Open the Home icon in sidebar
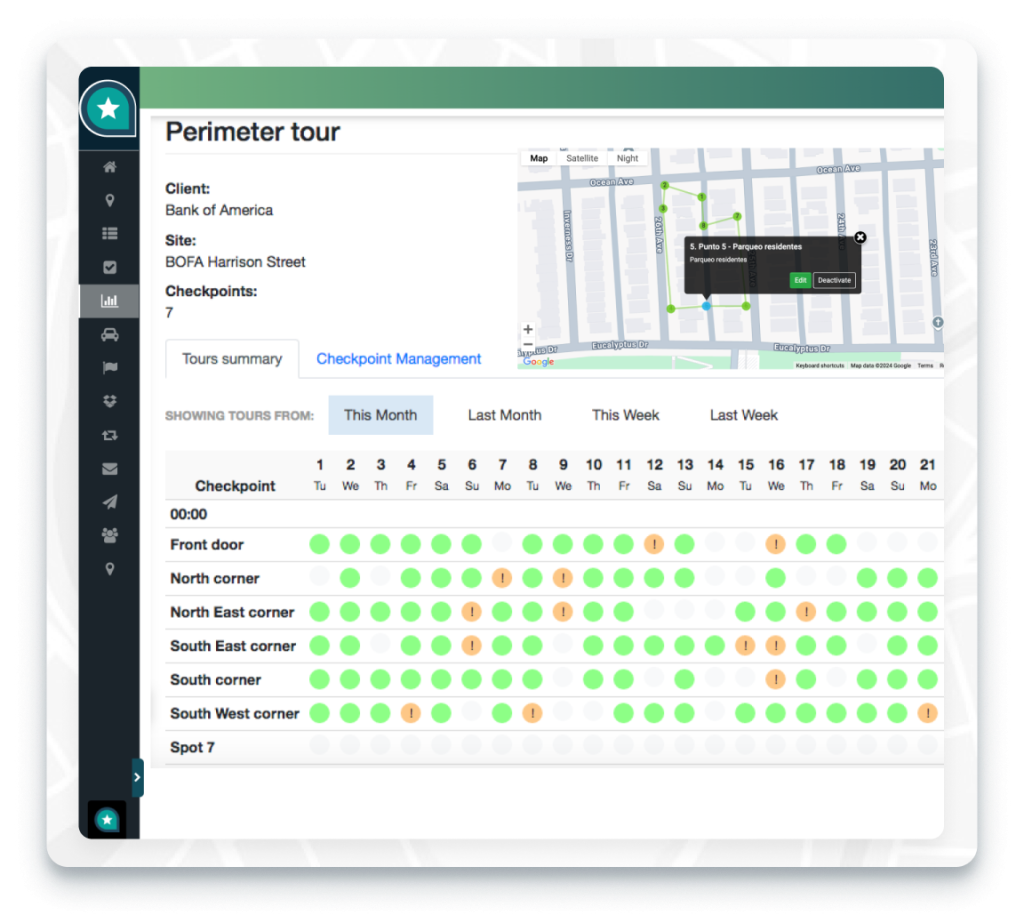This screenshot has height=923, width=1024. (109, 167)
